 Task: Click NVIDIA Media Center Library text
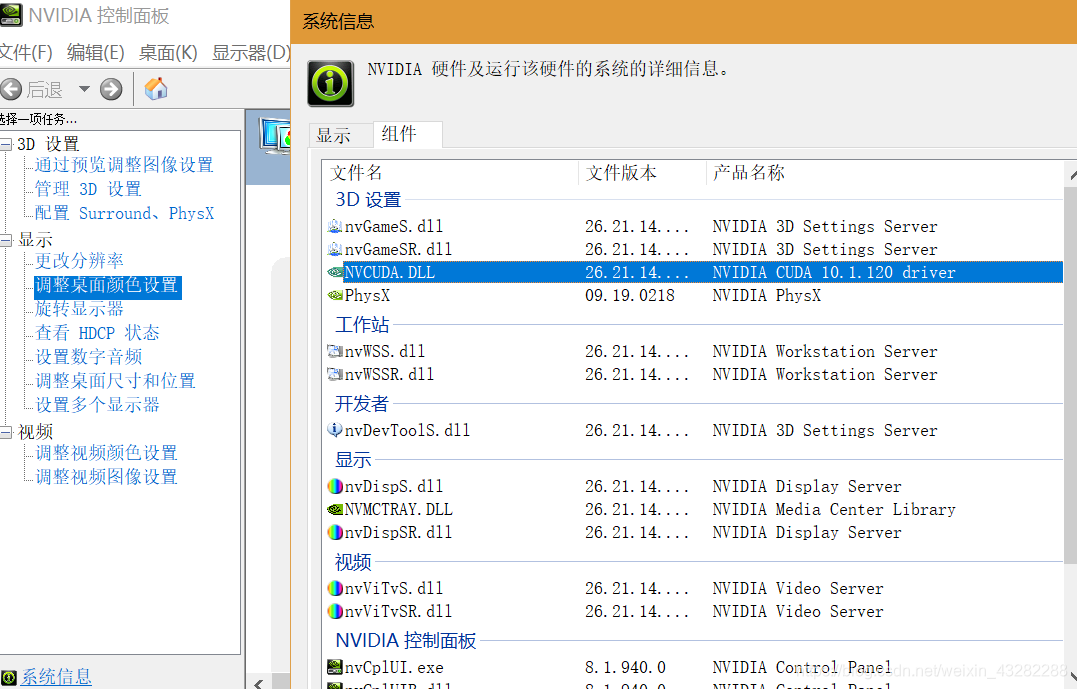tap(834, 510)
